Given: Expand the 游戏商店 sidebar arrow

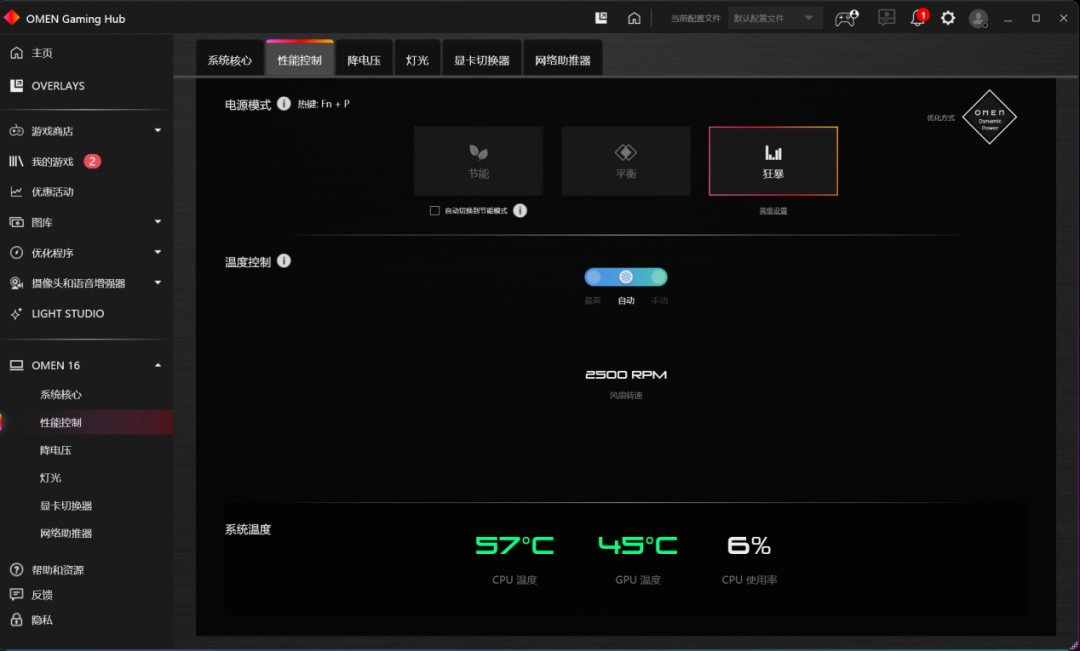Looking at the screenshot, I should [158, 130].
